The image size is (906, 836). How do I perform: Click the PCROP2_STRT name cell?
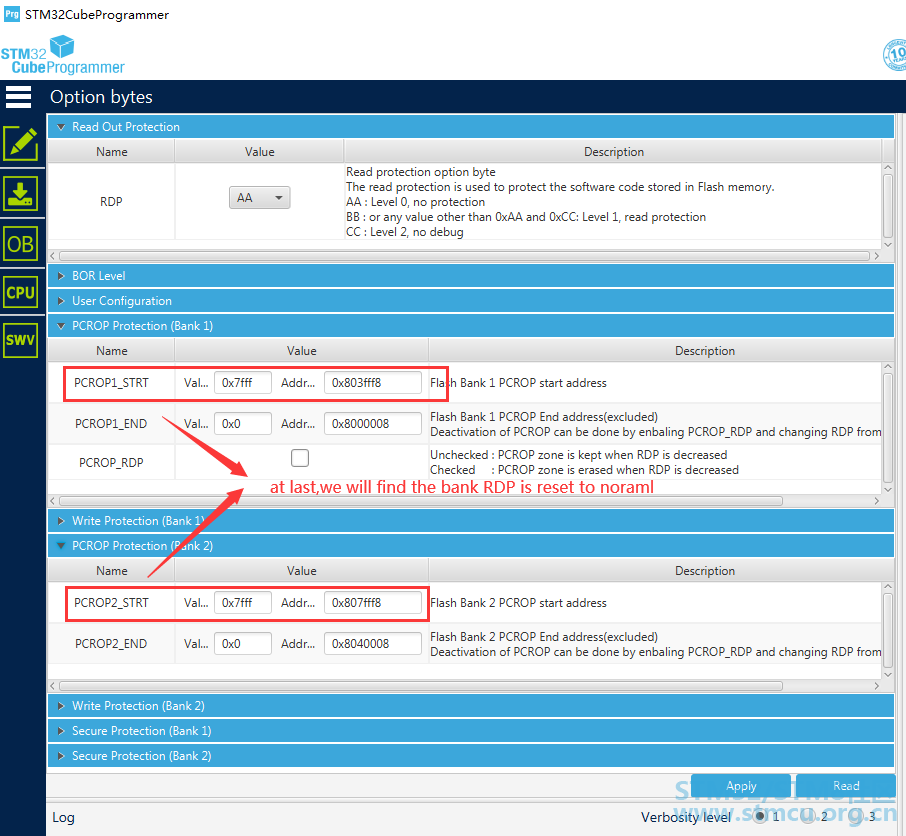point(111,603)
